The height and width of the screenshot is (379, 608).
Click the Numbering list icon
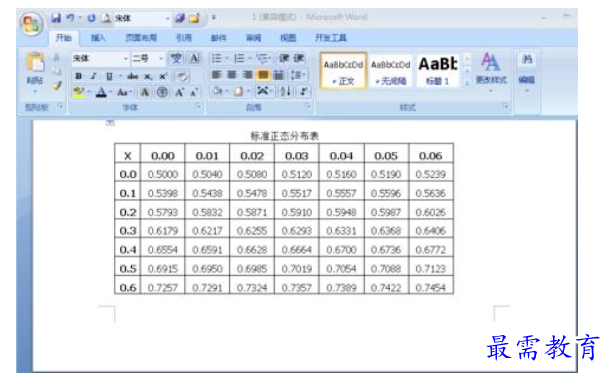(x=239, y=58)
